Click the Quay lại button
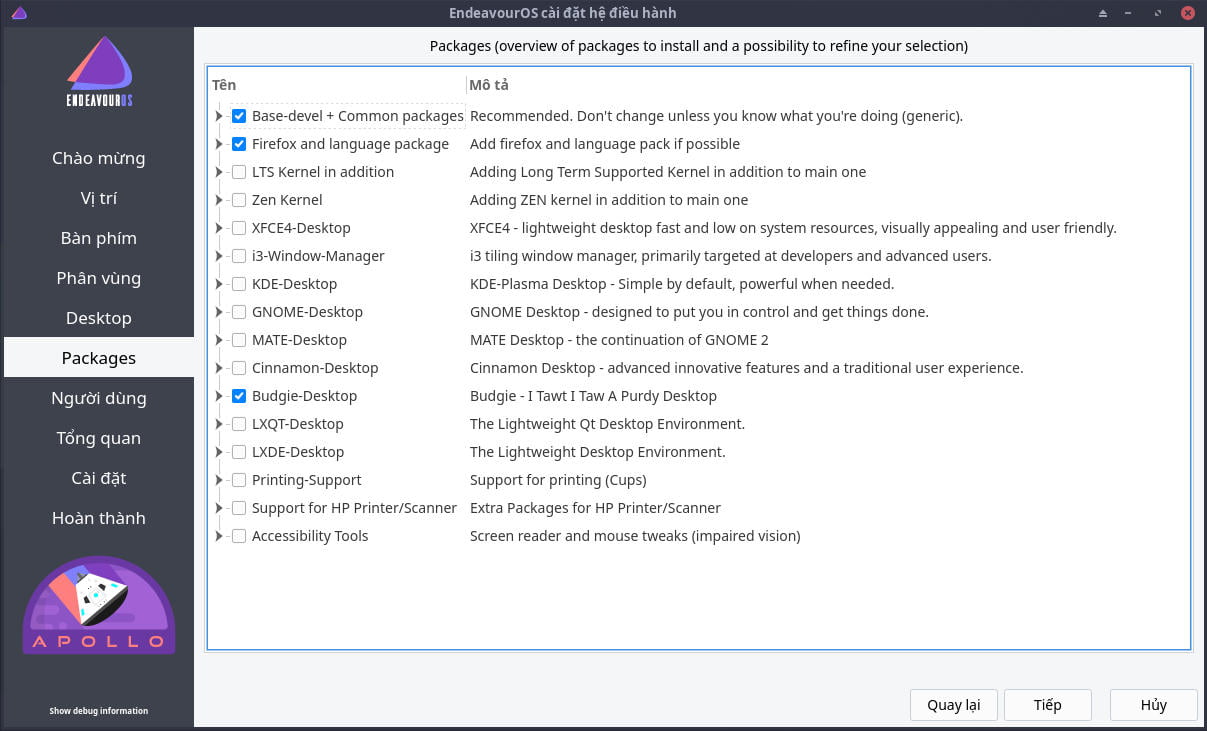1207x731 pixels. [953, 705]
